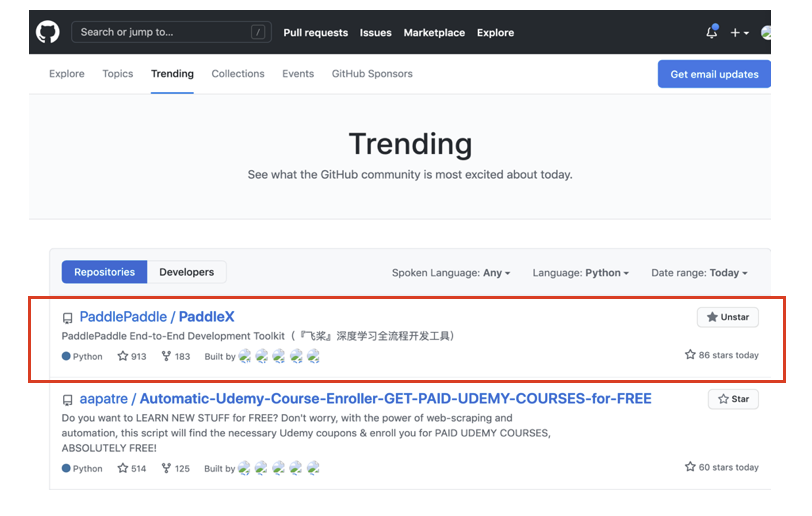Focus the Search or jump to field
812x516 pixels.
click(171, 32)
